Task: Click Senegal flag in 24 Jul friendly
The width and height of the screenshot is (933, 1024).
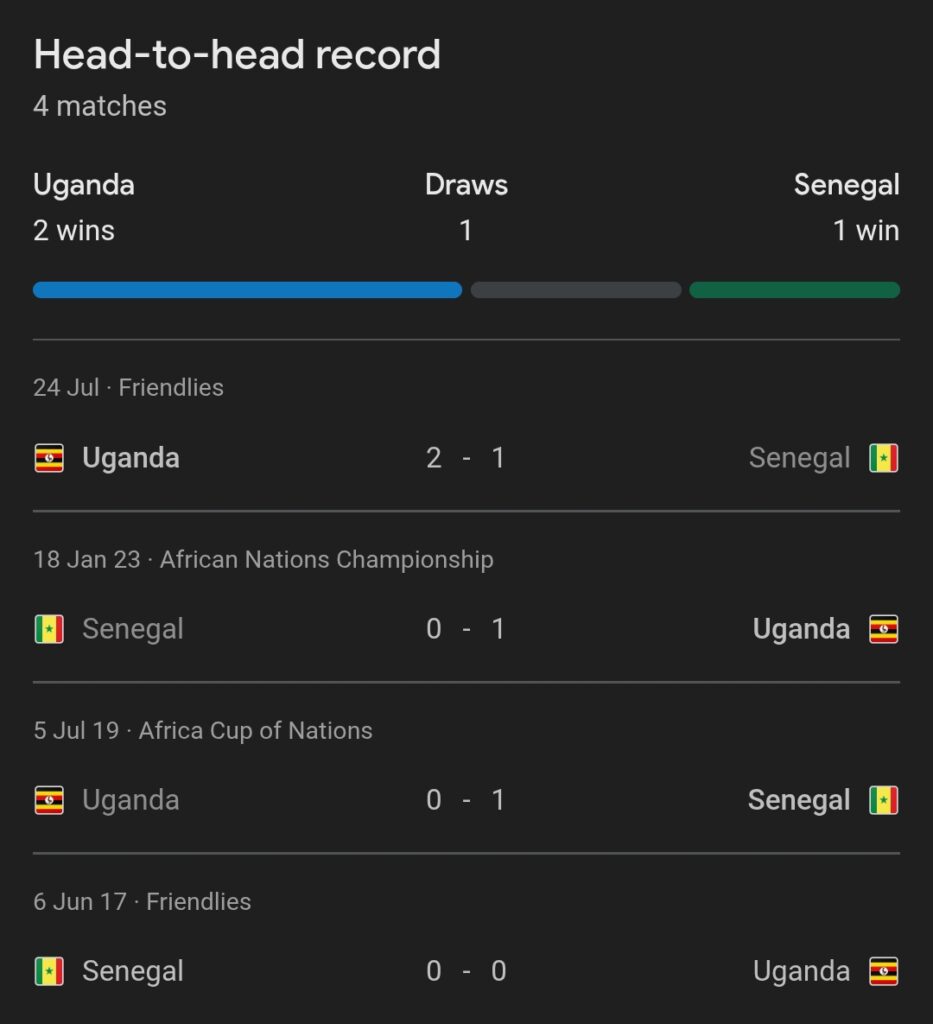Action: (x=883, y=458)
